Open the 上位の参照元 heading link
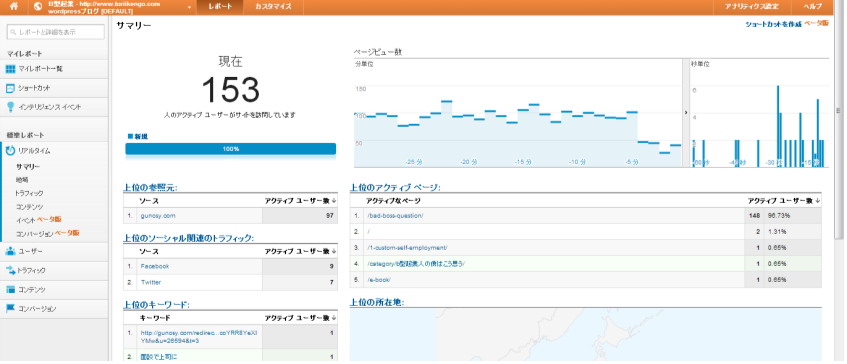Screen dimensions: 847x364 coord(150,187)
